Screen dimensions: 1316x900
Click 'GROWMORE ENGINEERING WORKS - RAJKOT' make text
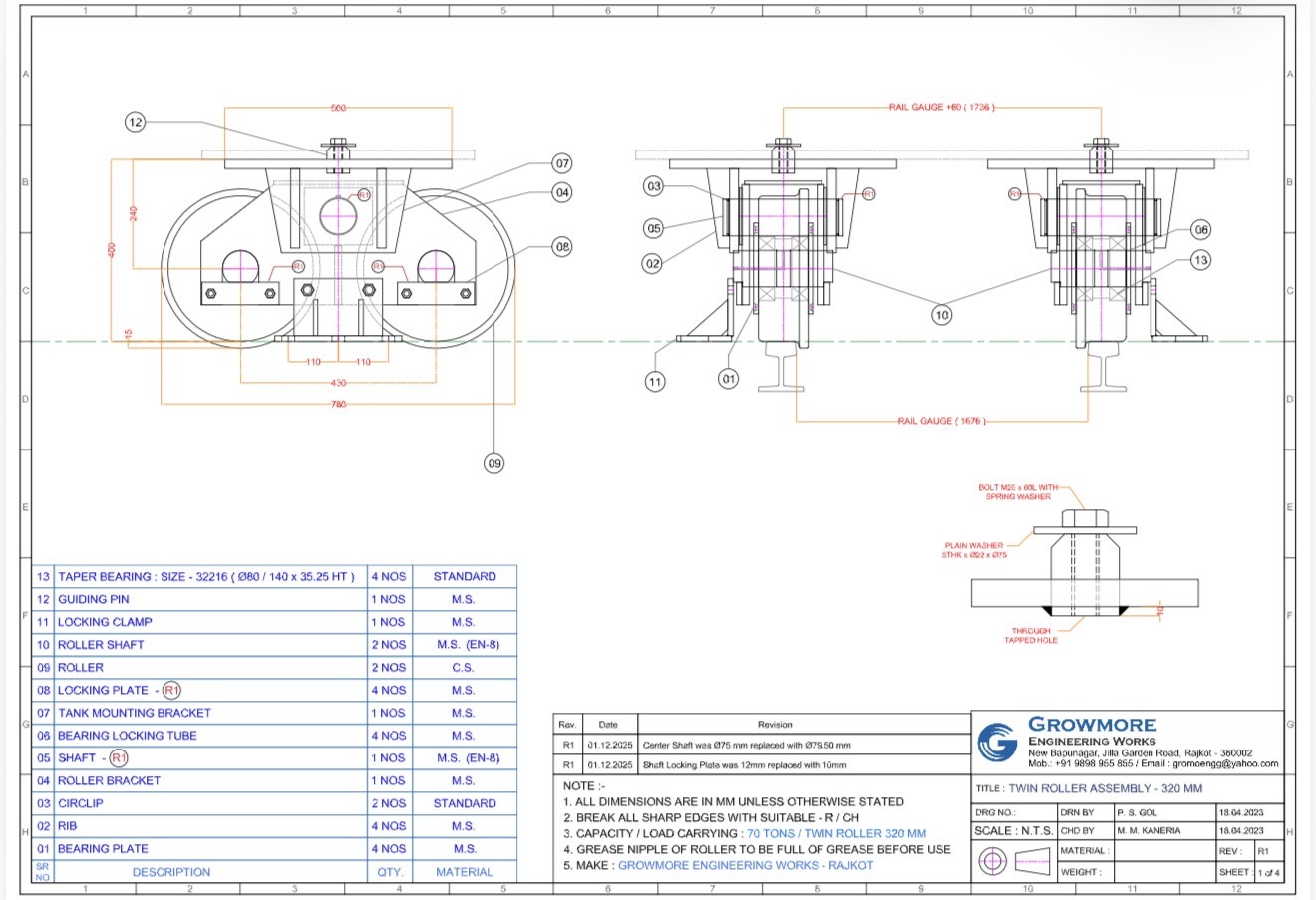pyautogui.click(x=746, y=865)
